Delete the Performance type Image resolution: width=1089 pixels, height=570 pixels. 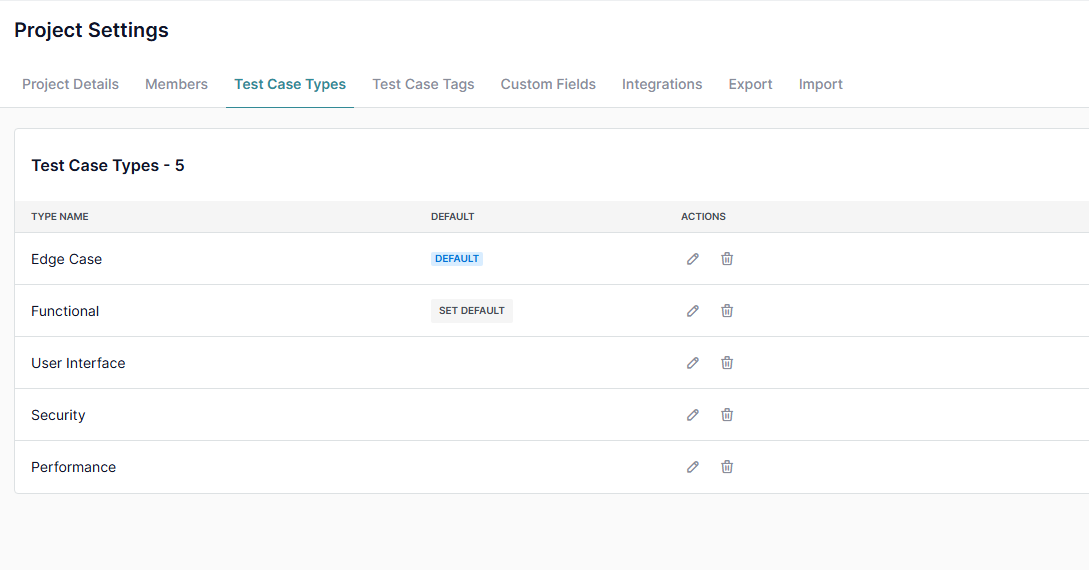[x=726, y=467]
